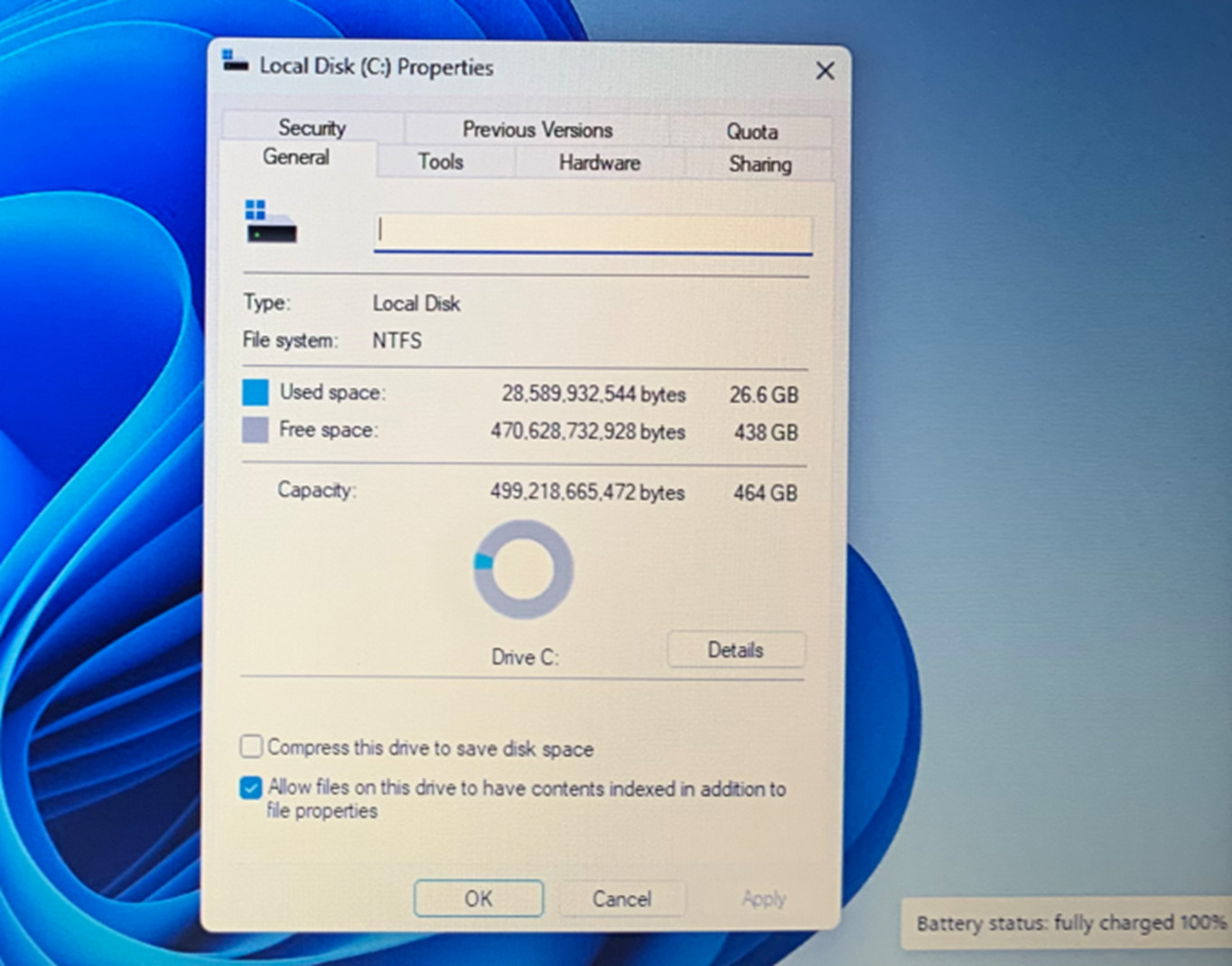Click the Details button

pos(736,650)
